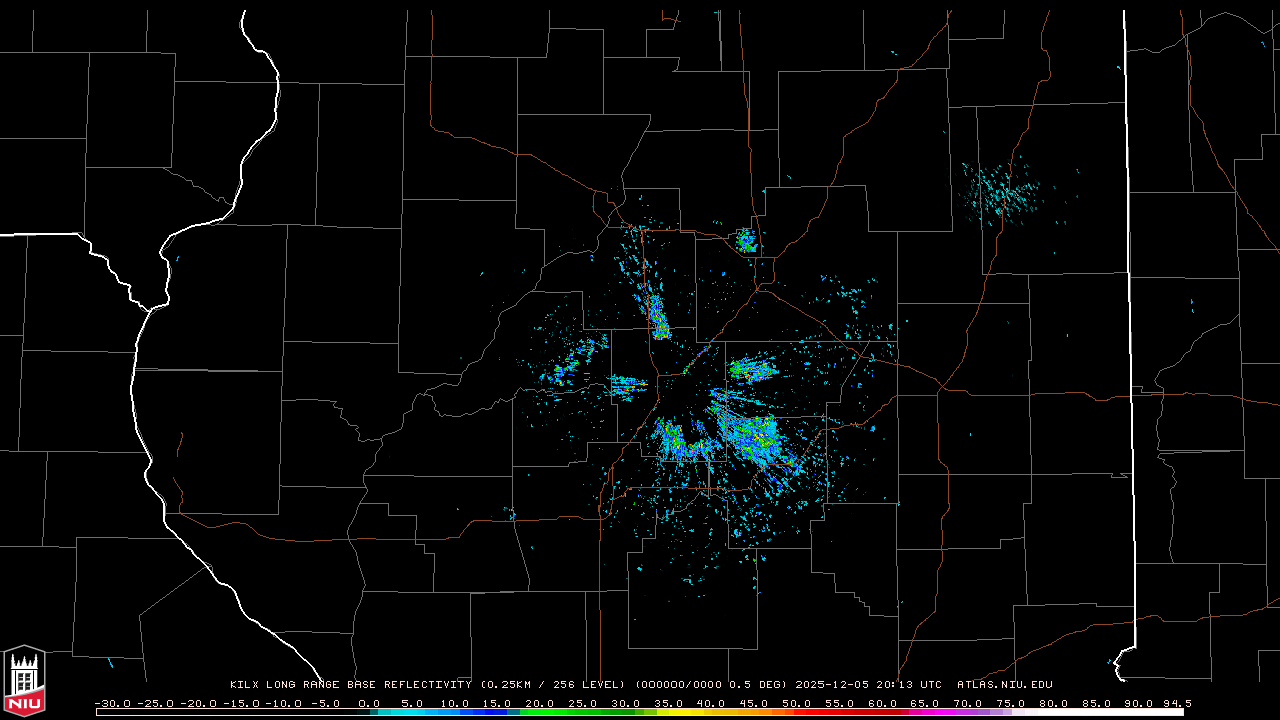This screenshot has width=1280, height=720.
Task: Click the ATLAS.NIU.EDU text label
Action: (1004, 685)
